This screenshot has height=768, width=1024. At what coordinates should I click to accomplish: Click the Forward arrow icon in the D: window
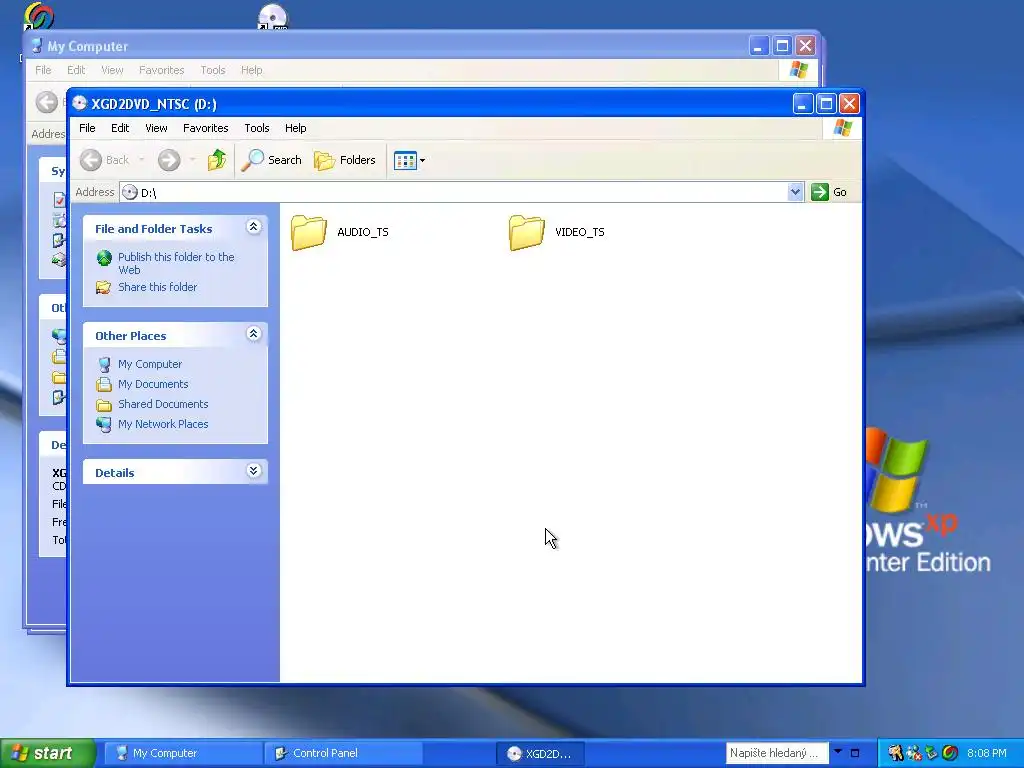(169, 160)
